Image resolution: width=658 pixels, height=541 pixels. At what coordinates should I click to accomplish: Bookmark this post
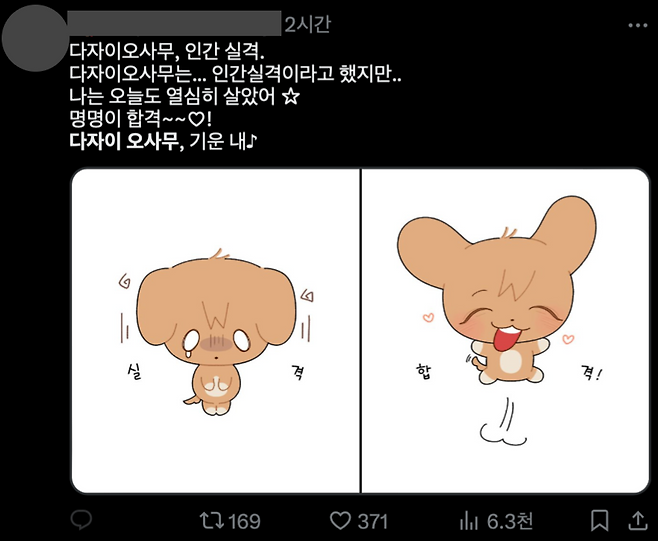600,520
